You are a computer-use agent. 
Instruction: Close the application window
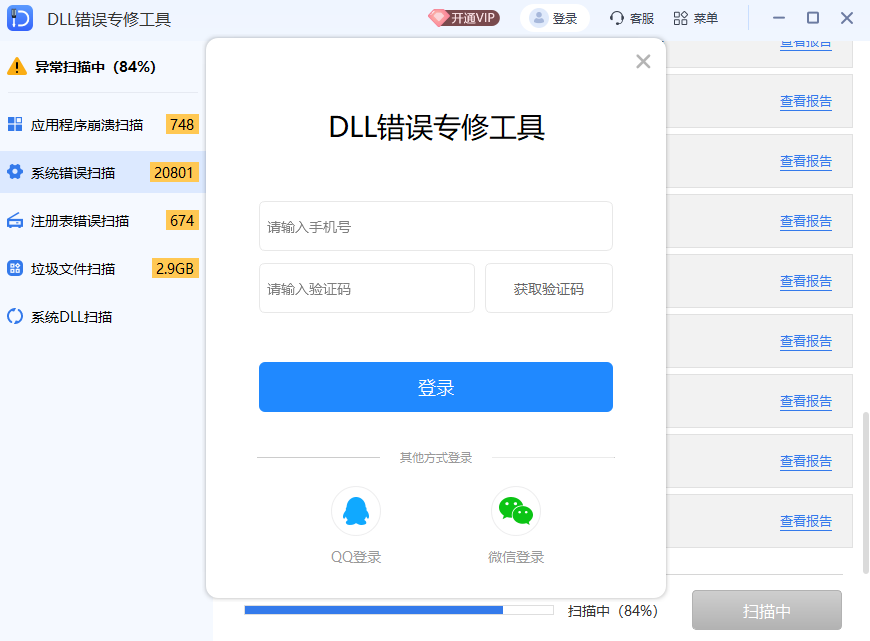coord(847,18)
